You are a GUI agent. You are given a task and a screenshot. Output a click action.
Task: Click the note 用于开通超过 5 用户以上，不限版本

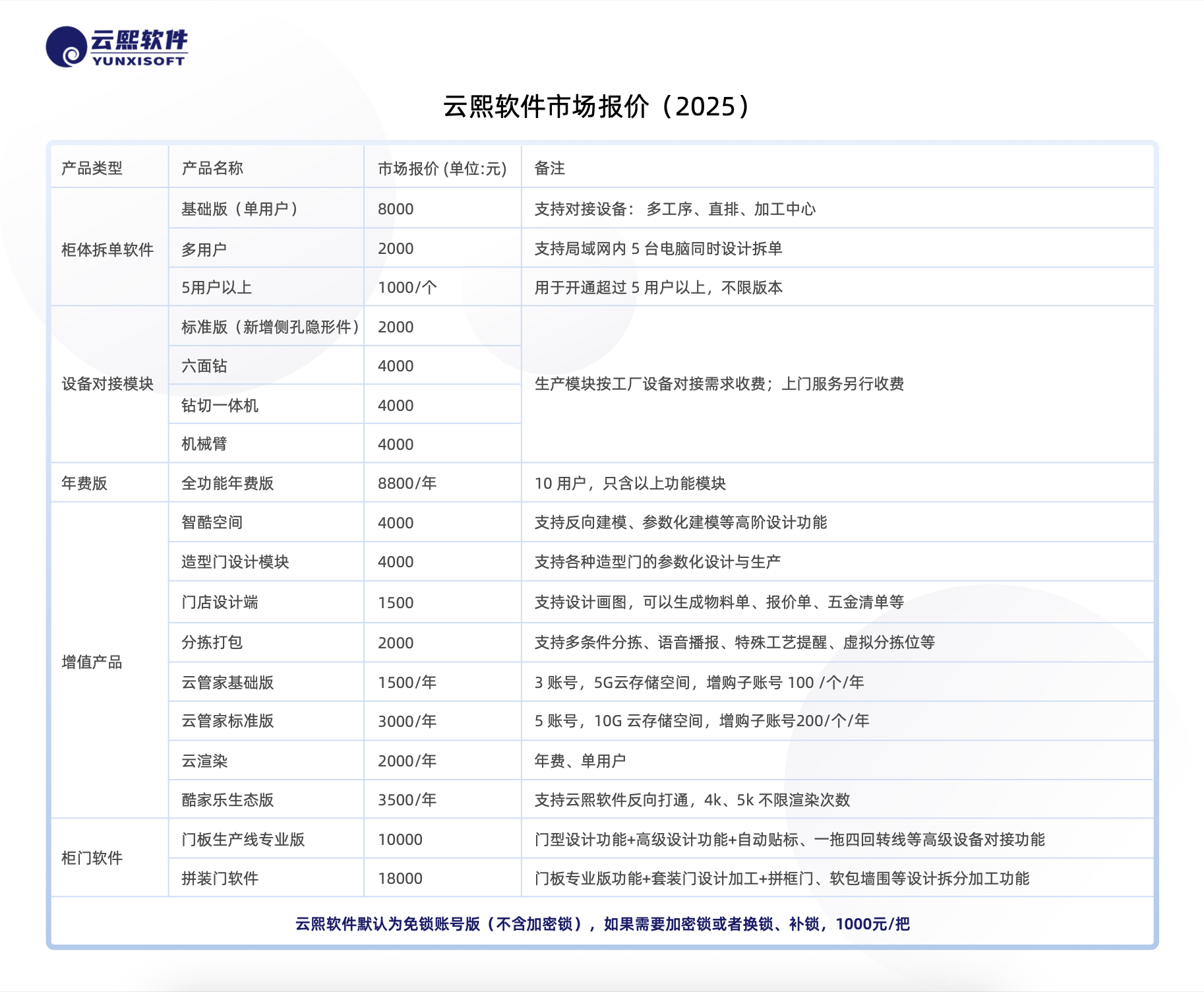click(658, 288)
